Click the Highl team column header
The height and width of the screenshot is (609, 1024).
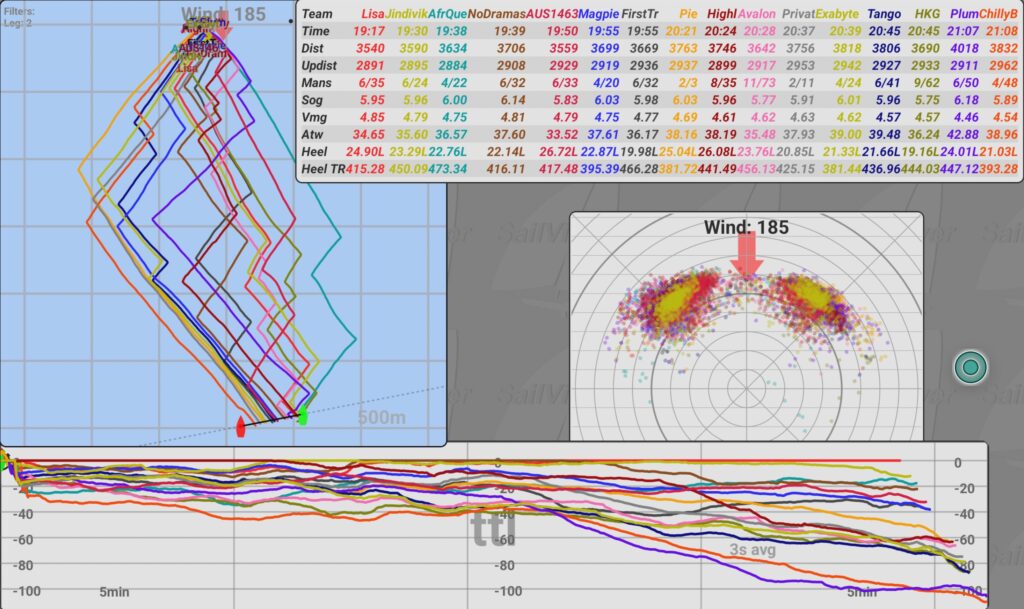tap(722, 14)
